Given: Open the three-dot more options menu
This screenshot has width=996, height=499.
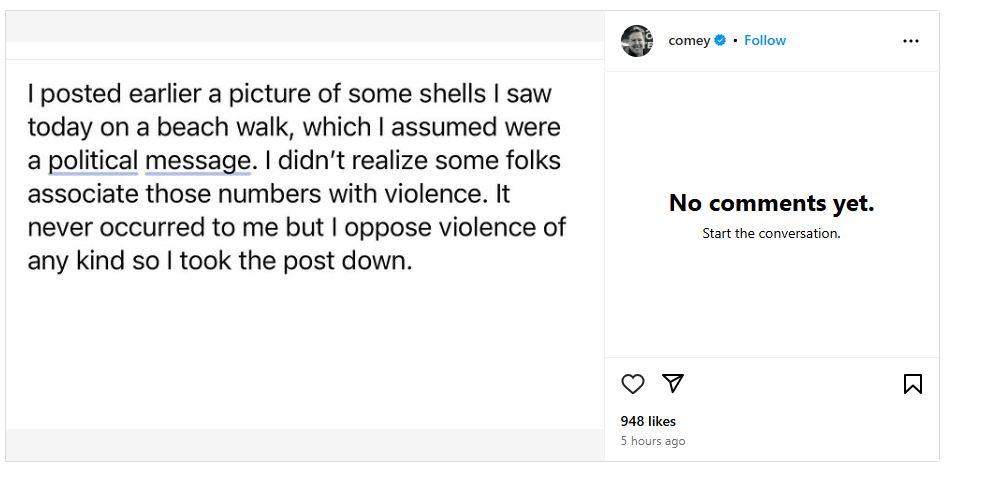Looking at the screenshot, I should [x=910, y=41].
